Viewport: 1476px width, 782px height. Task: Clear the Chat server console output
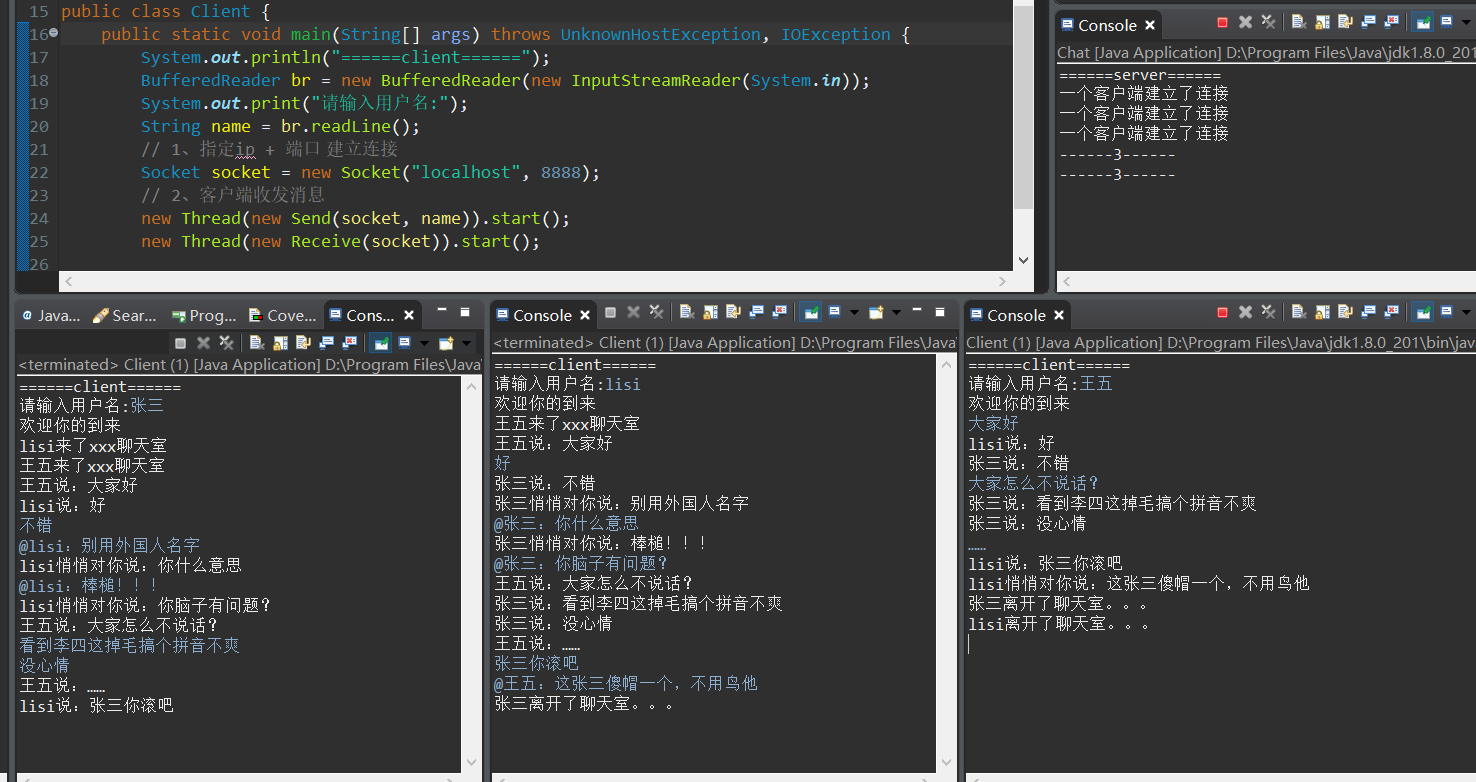(1299, 22)
